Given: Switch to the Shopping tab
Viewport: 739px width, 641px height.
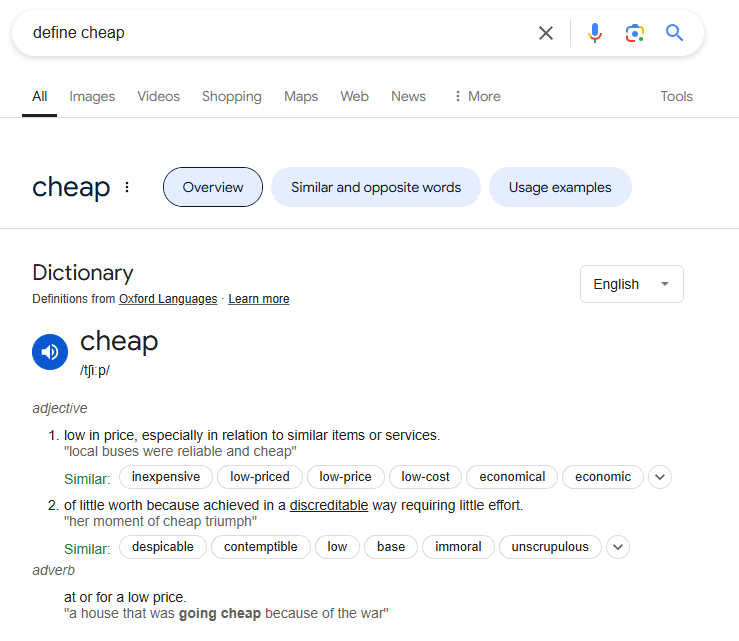Looking at the screenshot, I should [231, 96].
